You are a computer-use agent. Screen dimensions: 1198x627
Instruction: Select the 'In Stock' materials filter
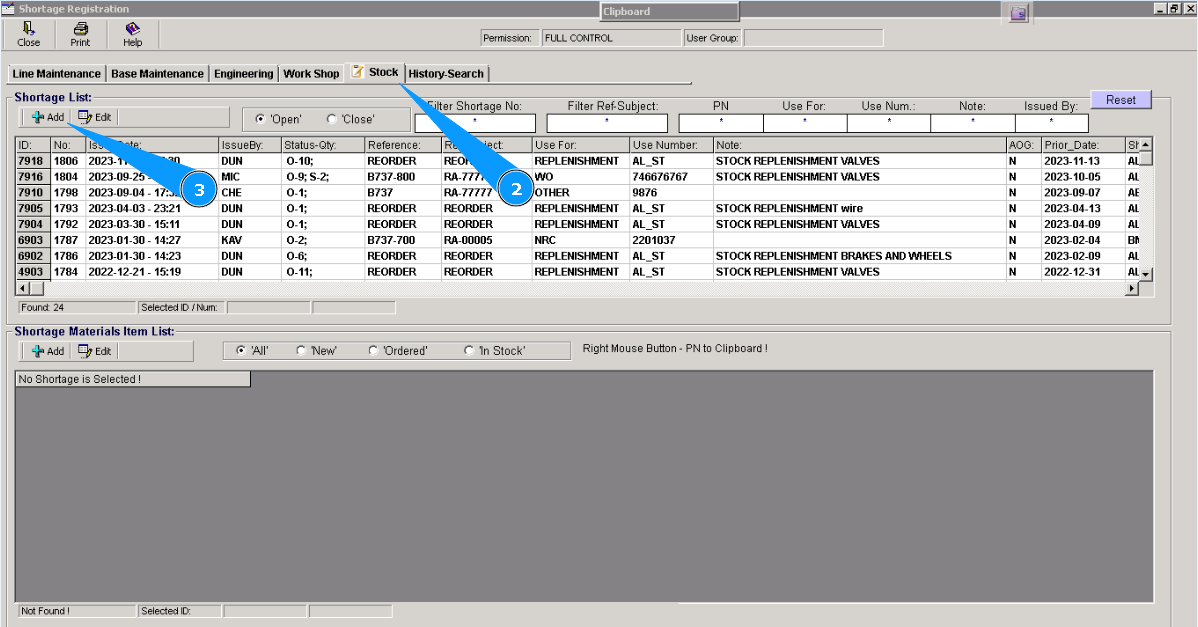click(469, 351)
